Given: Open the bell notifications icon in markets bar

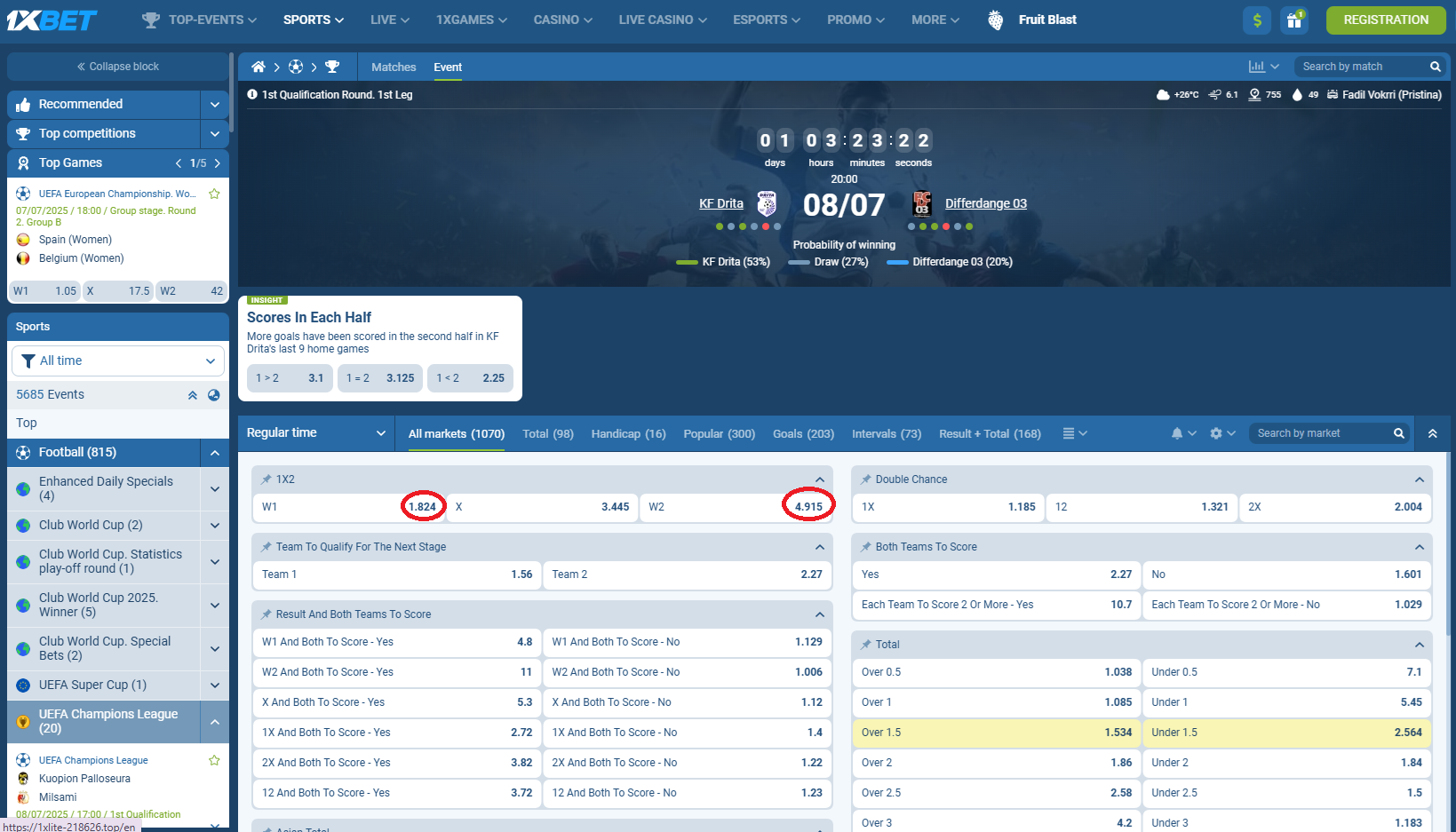Looking at the screenshot, I should (x=1177, y=433).
